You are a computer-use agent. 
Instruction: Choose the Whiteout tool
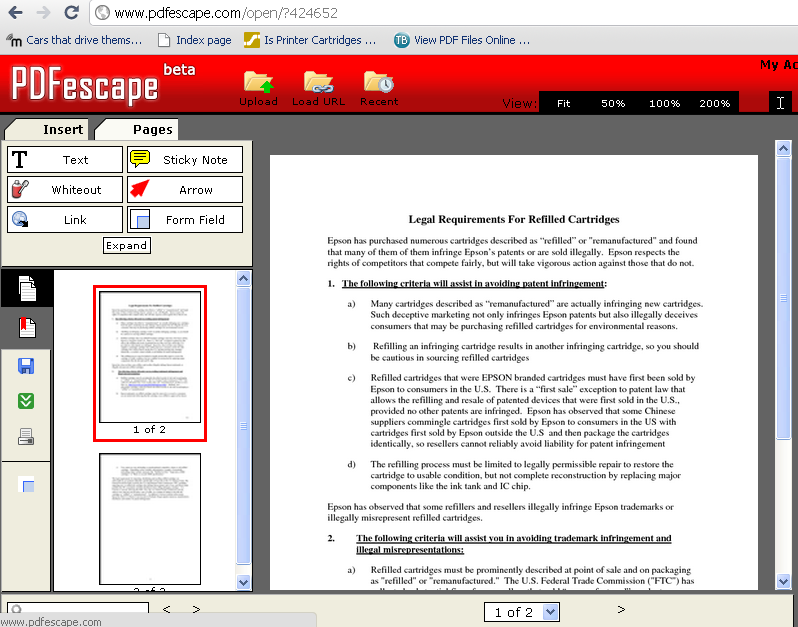click(64, 190)
